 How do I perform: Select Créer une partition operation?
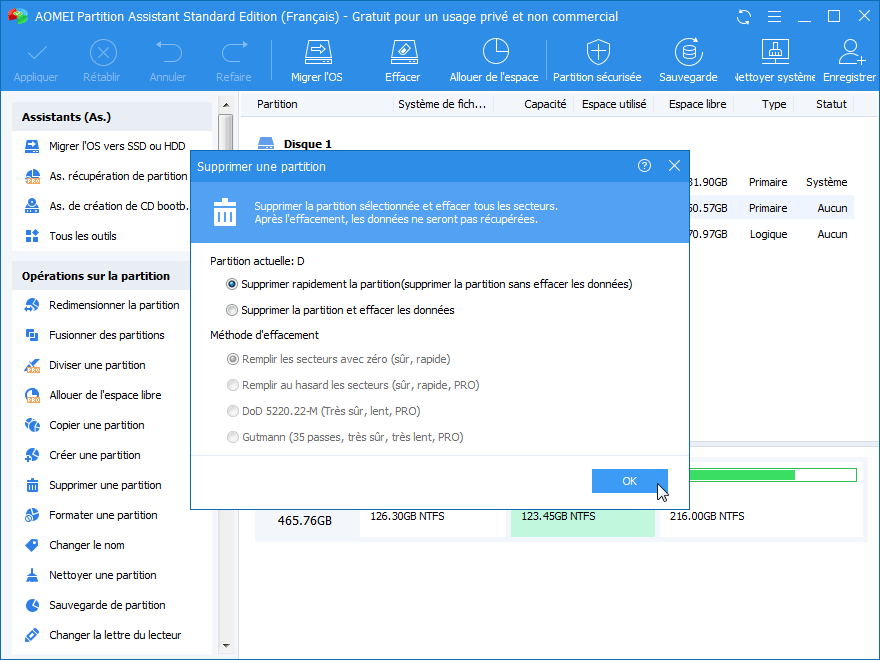83,455
